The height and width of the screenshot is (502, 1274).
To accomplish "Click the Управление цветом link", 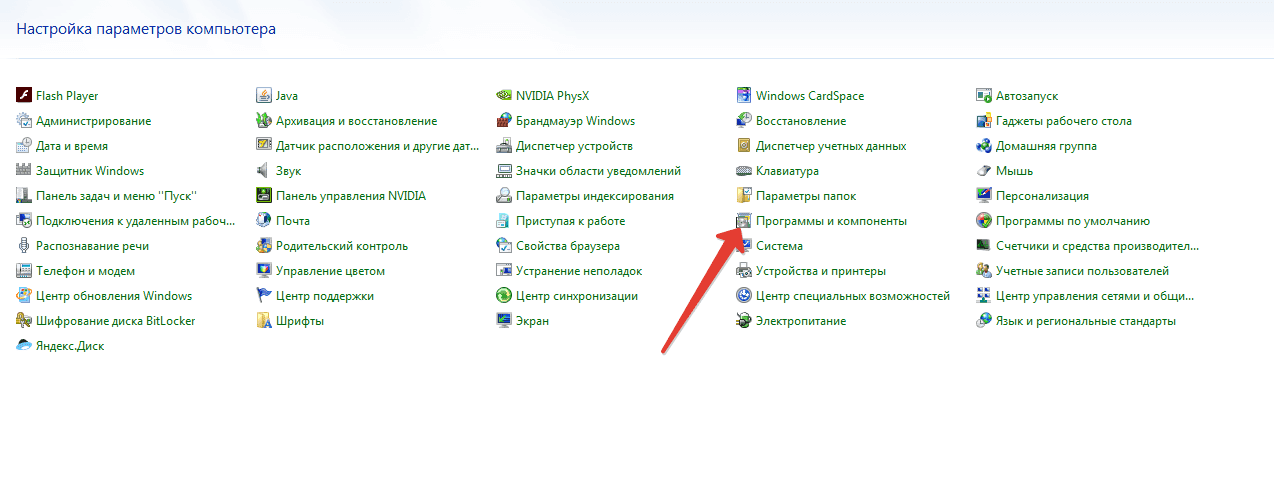I will coord(330,271).
